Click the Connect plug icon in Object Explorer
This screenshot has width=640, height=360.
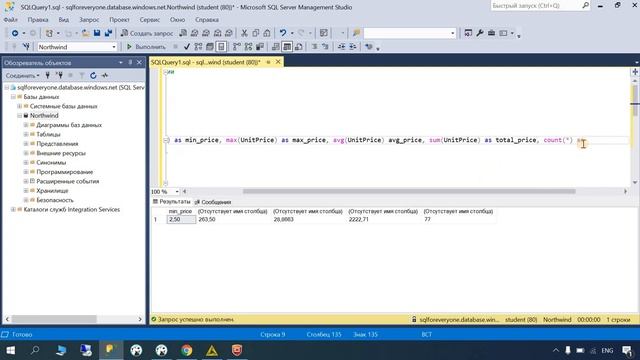coord(48,76)
